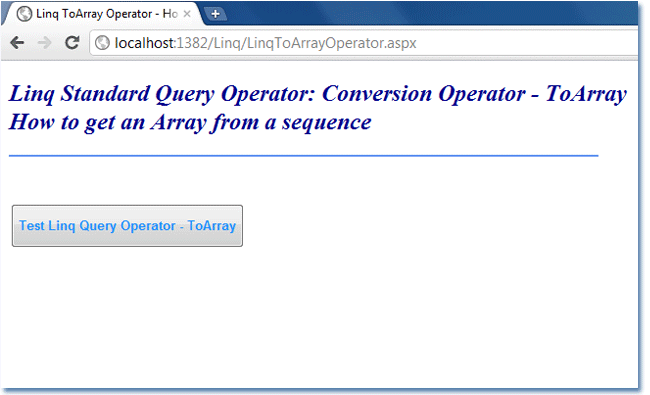The width and height of the screenshot is (650, 395).
Task: Click the localhost URL address field
Action: [365, 43]
